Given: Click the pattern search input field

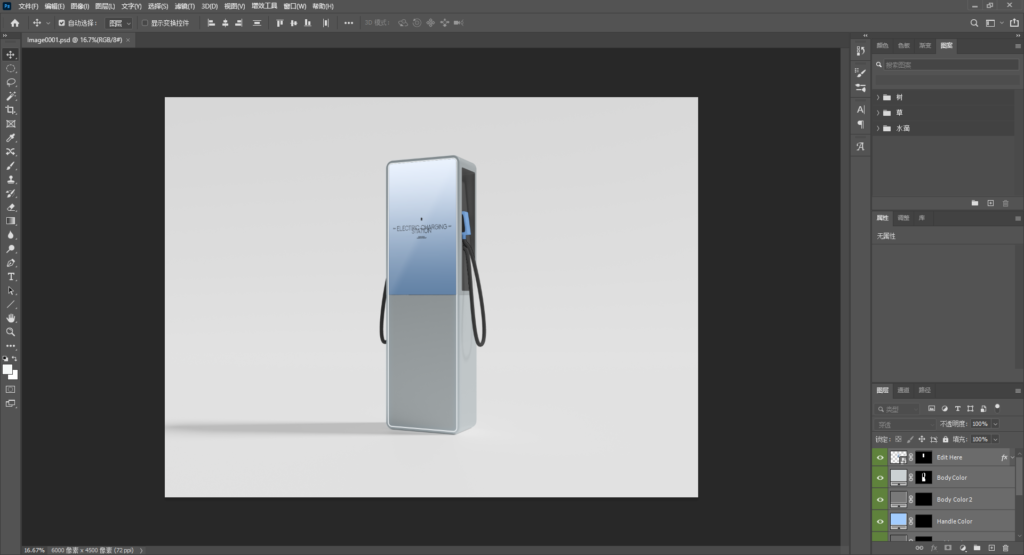Looking at the screenshot, I should pos(952,65).
